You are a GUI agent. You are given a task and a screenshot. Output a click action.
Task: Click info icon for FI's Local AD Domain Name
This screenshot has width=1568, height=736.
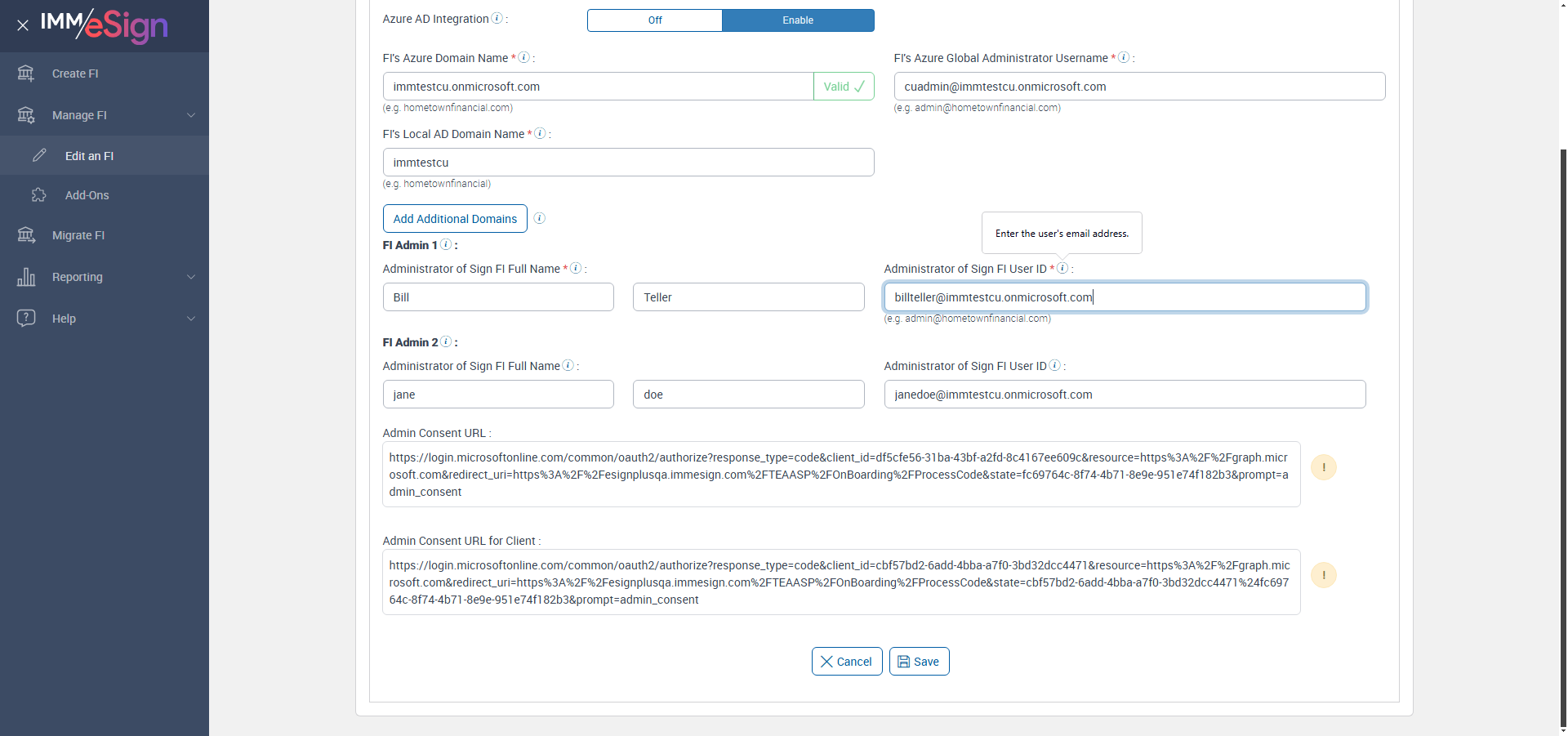click(x=540, y=133)
